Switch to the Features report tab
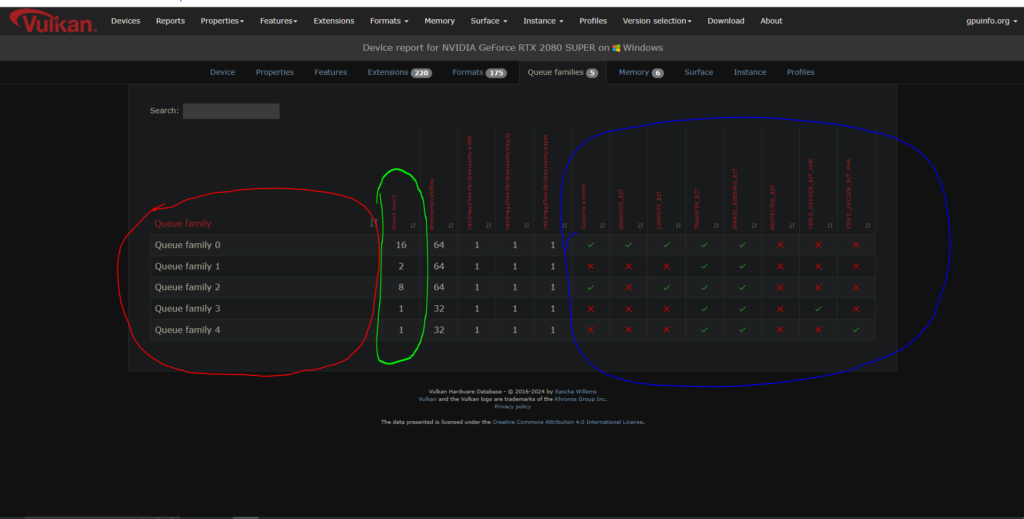Screen dimensions: 1024x519 (330, 72)
